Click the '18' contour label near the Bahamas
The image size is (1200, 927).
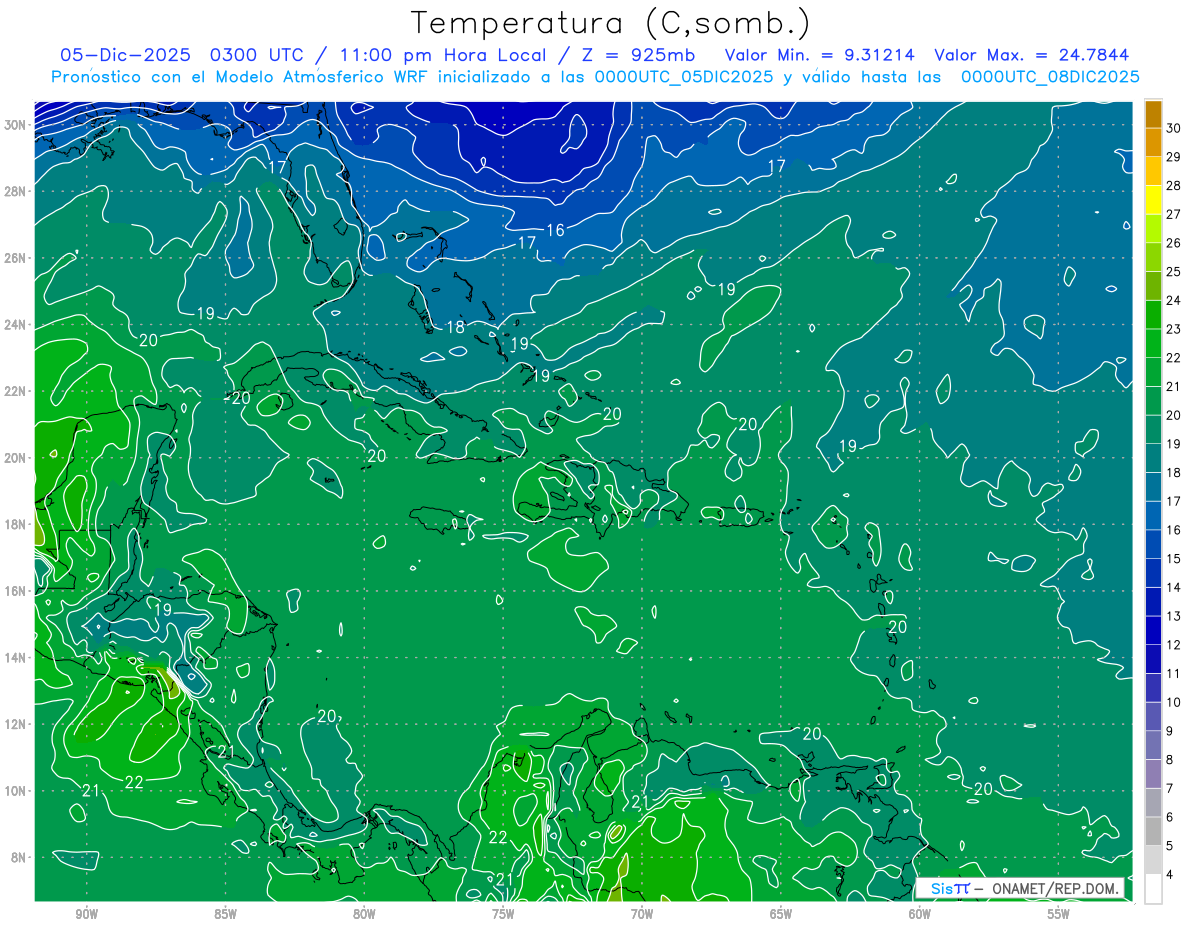coord(455,327)
